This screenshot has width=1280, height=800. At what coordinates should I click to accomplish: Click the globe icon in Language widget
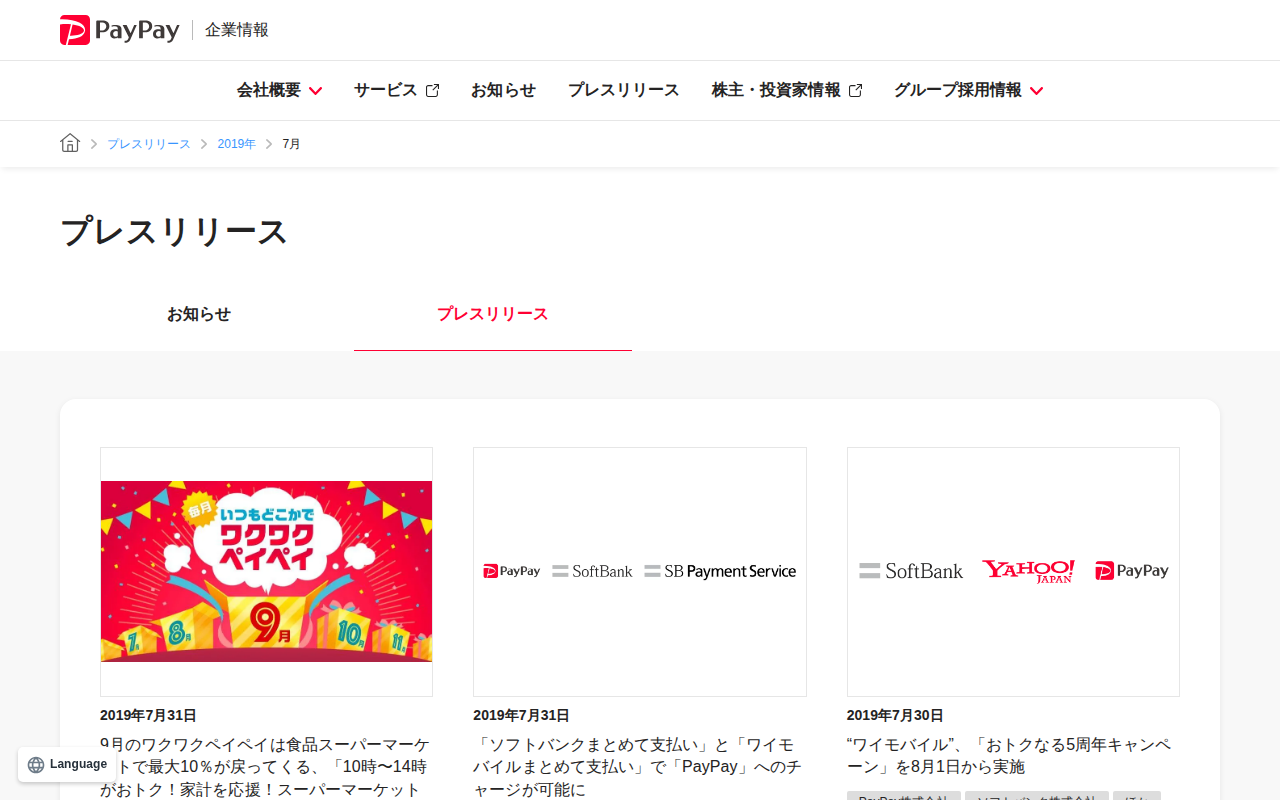(36, 765)
